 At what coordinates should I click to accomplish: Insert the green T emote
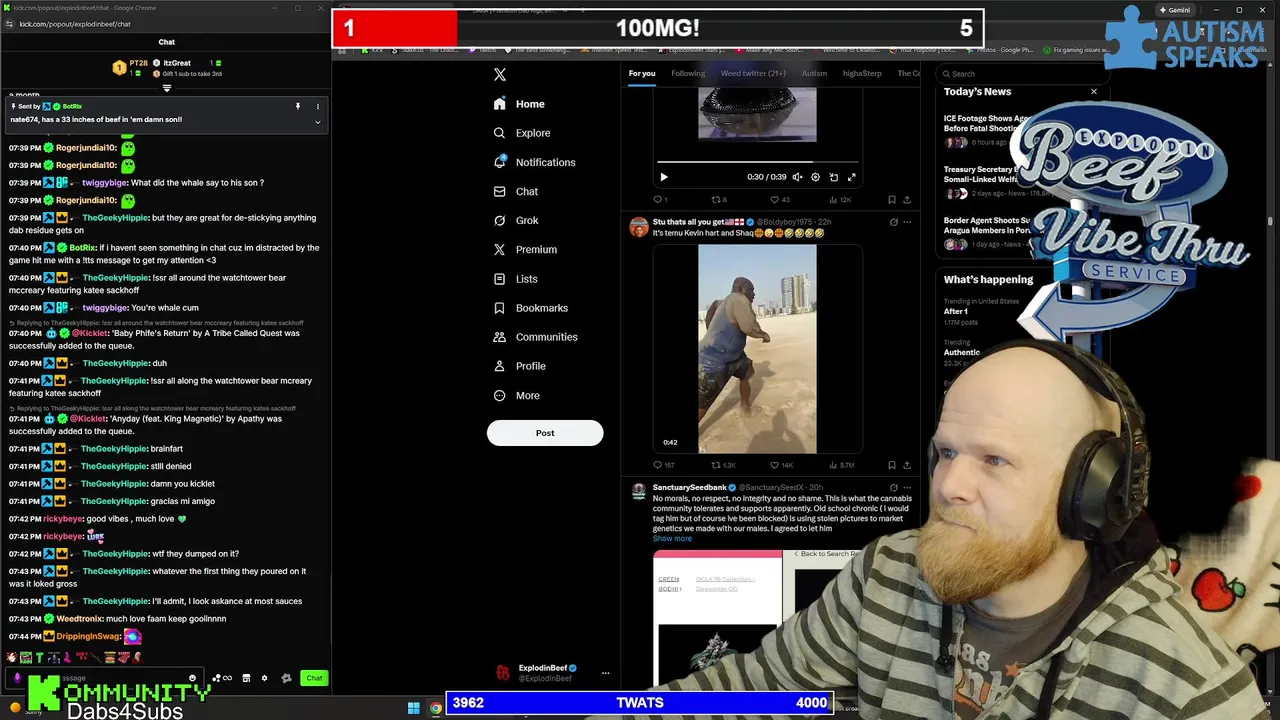click(39, 657)
